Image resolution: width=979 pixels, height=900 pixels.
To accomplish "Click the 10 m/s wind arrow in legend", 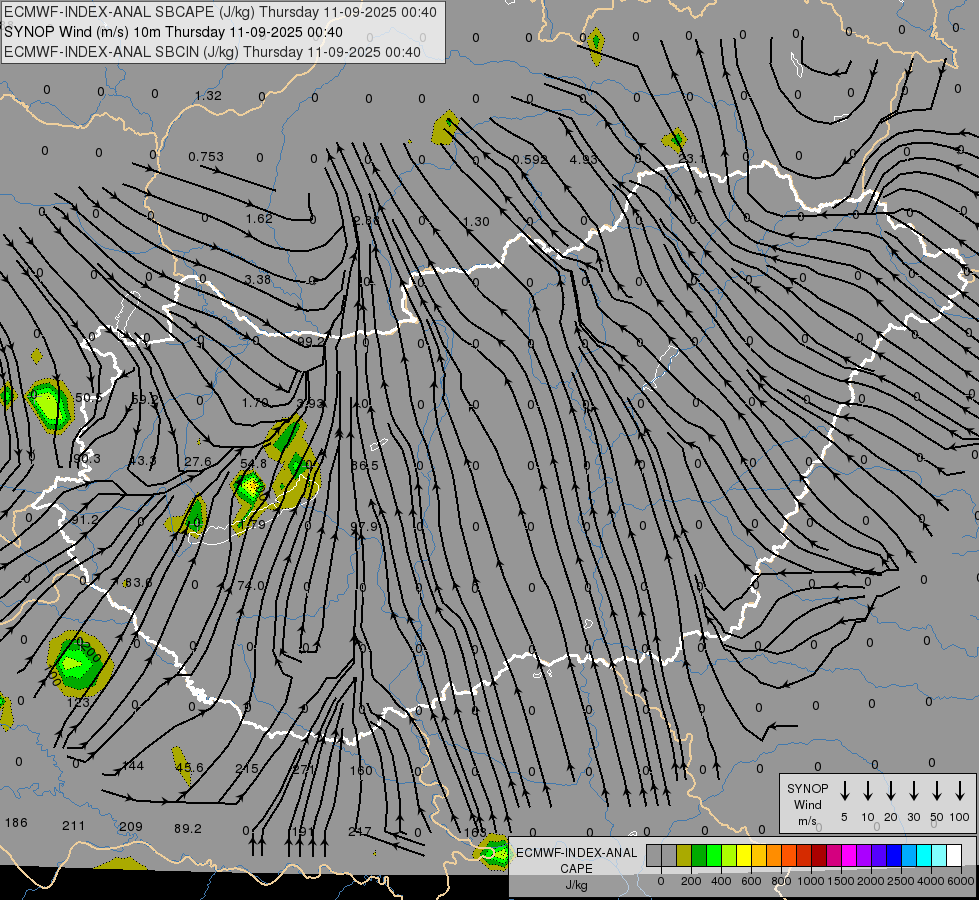I will click(x=868, y=791).
